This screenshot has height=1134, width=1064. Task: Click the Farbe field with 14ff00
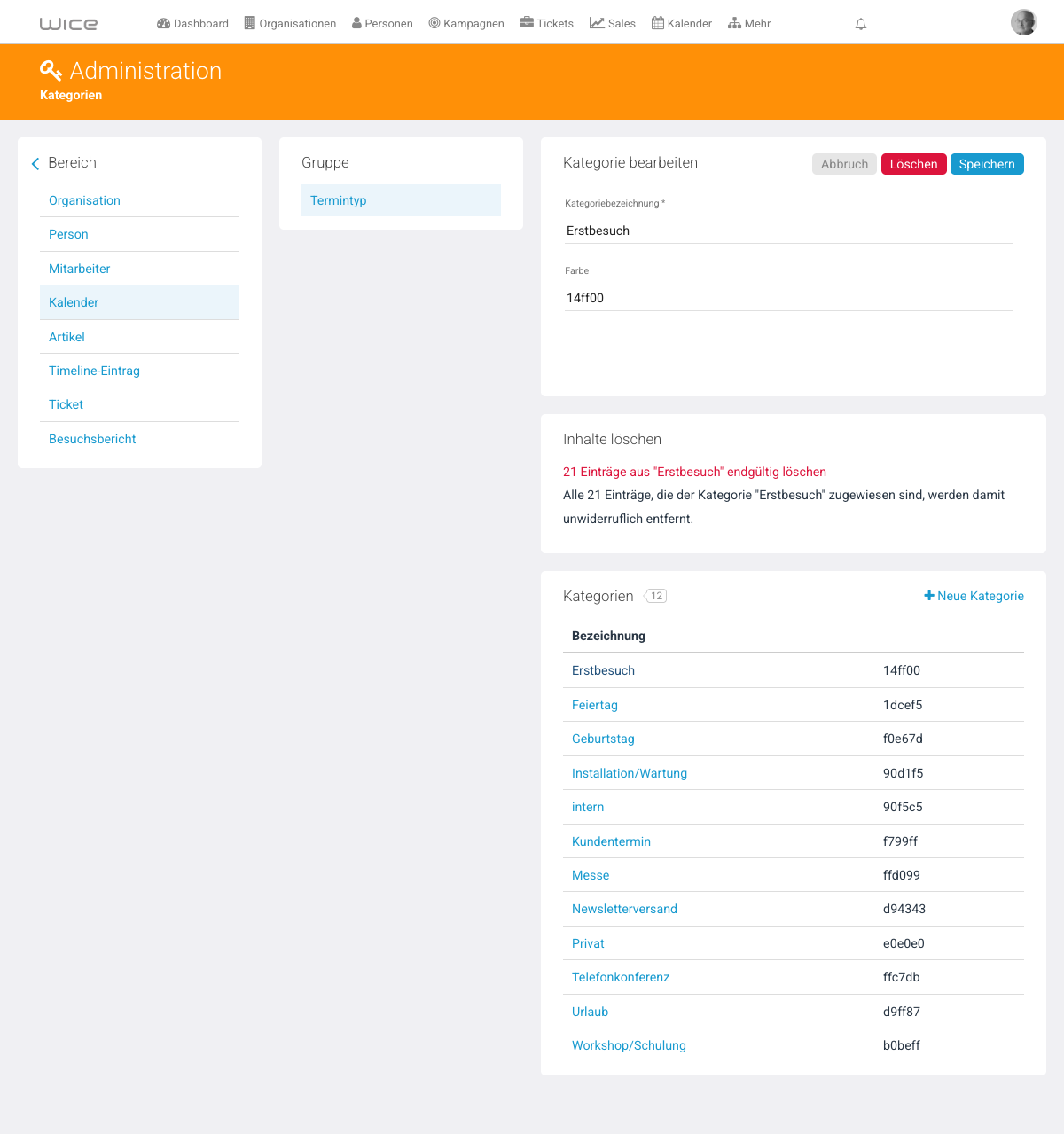click(x=789, y=298)
